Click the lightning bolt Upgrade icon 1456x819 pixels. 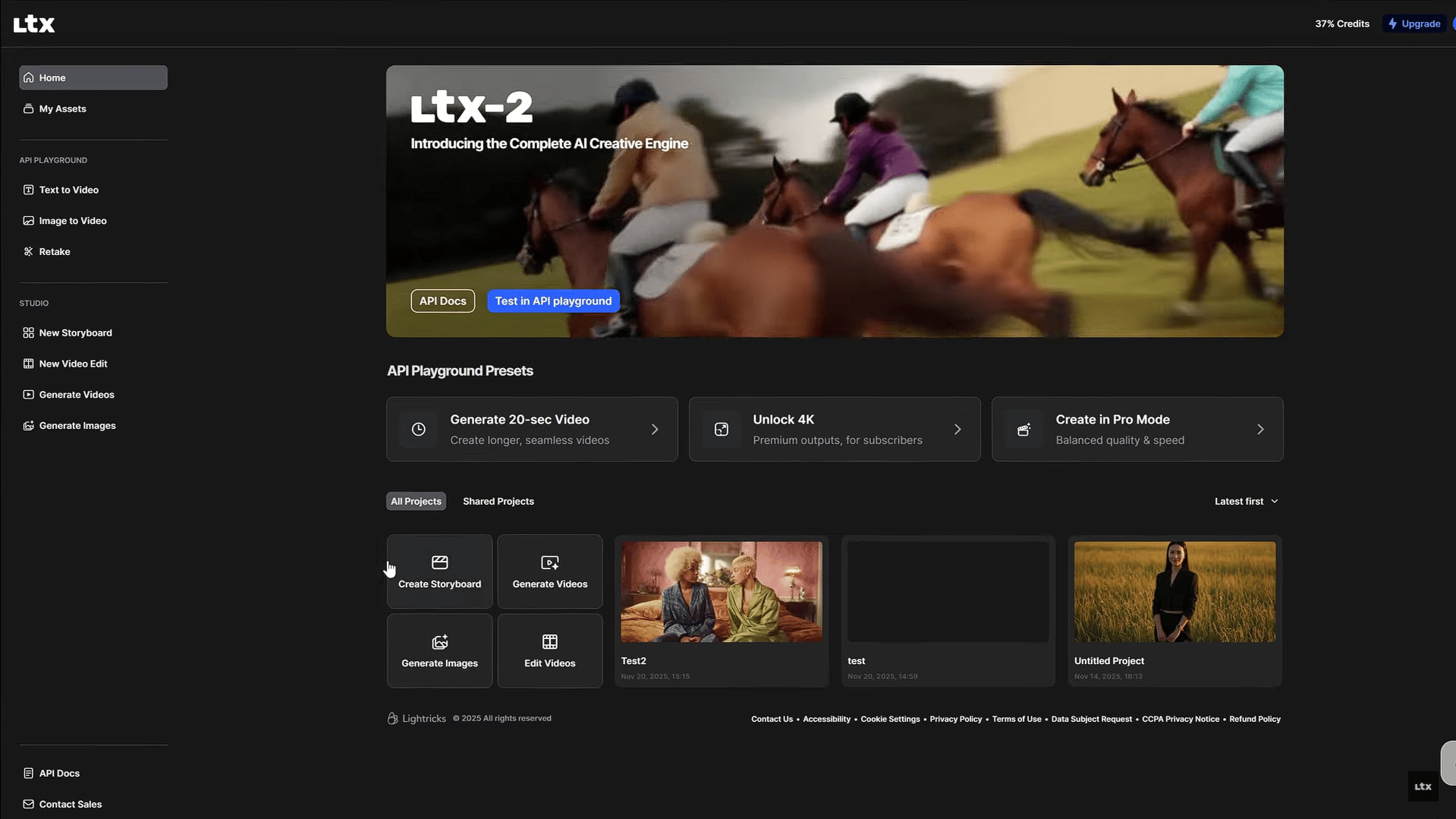point(1393,24)
